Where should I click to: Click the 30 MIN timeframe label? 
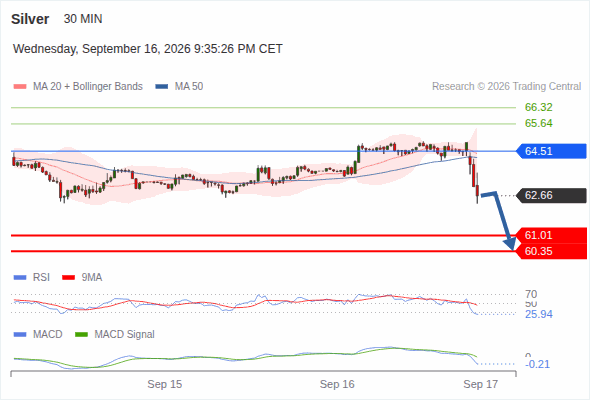(x=83, y=19)
